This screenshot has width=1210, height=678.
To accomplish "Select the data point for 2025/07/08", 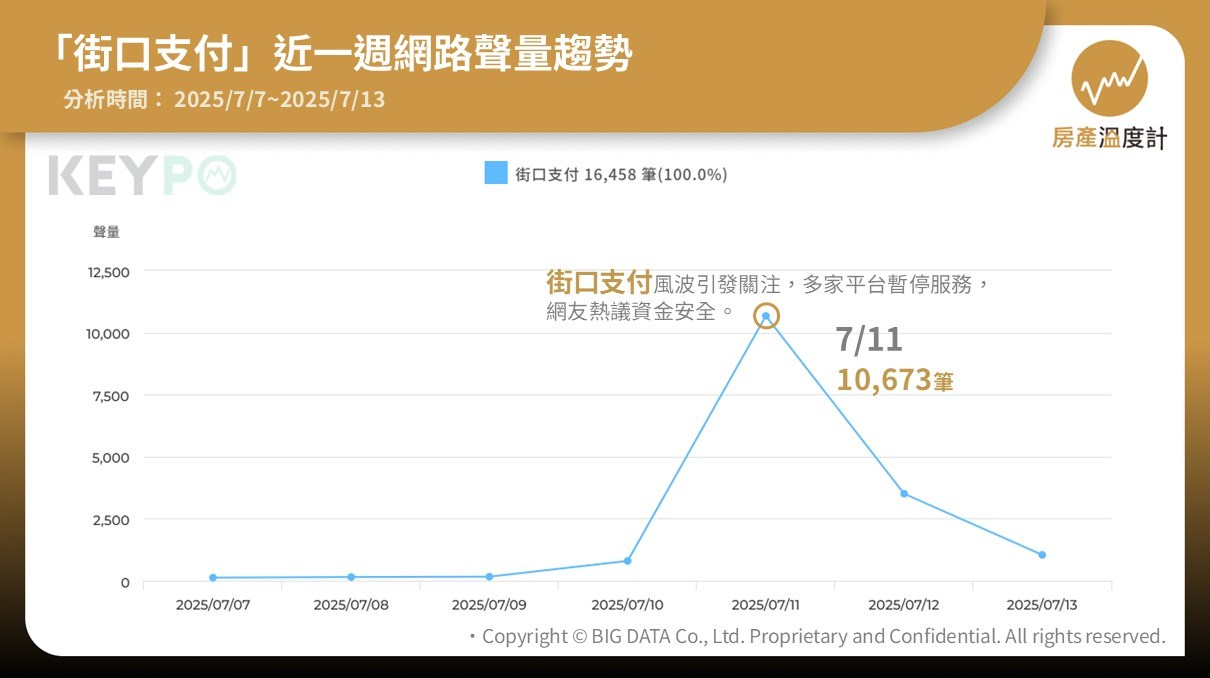I will pos(351,577).
